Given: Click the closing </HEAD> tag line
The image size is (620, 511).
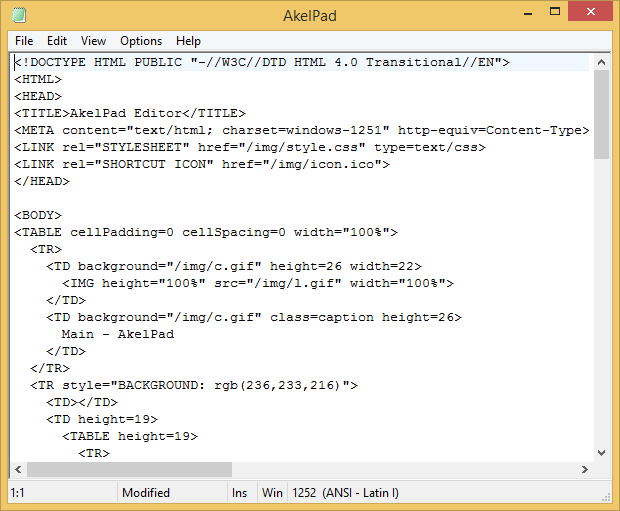Looking at the screenshot, I should [x=42, y=181].
